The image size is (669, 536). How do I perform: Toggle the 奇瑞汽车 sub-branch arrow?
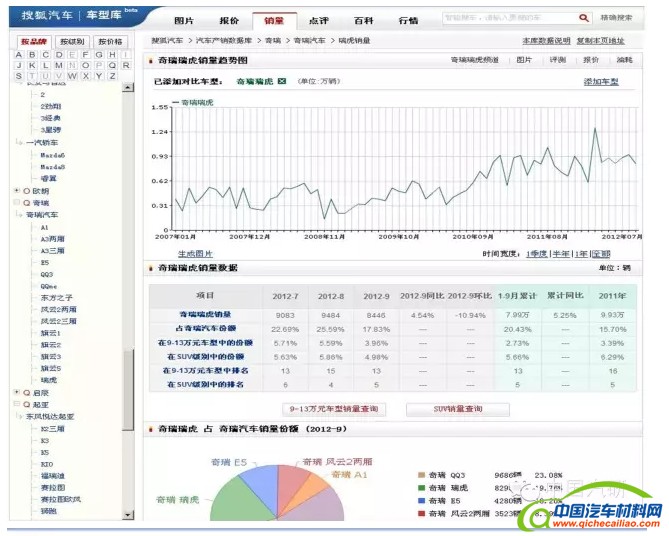pyautogui.click(x=19, y=214)
